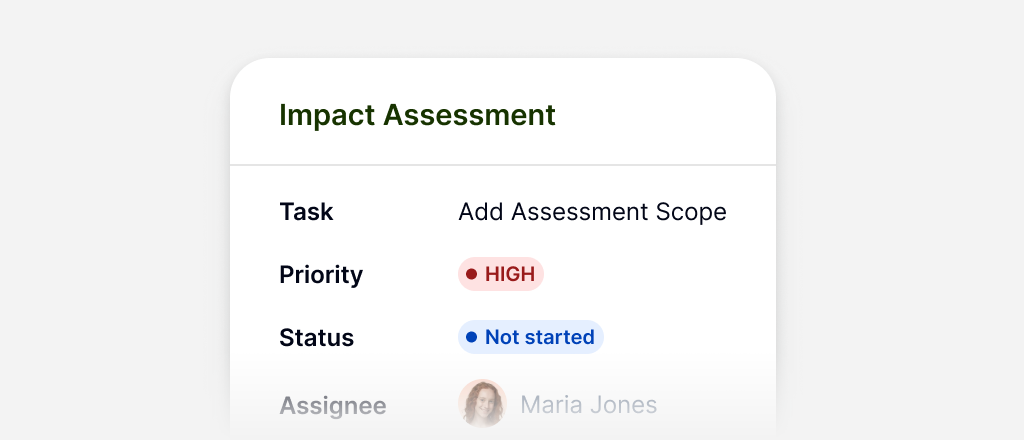Click the "Task" field label

306,212
